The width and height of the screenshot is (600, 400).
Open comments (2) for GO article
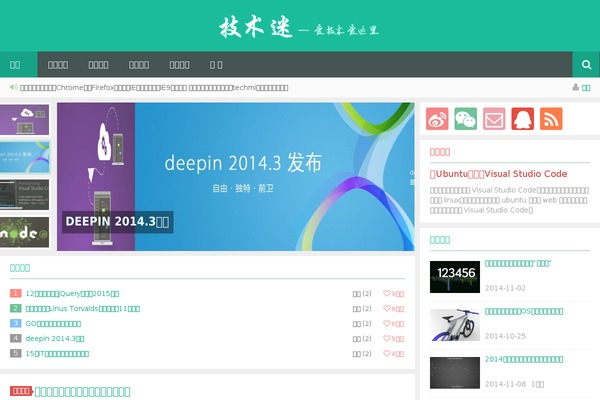(362, 323)
